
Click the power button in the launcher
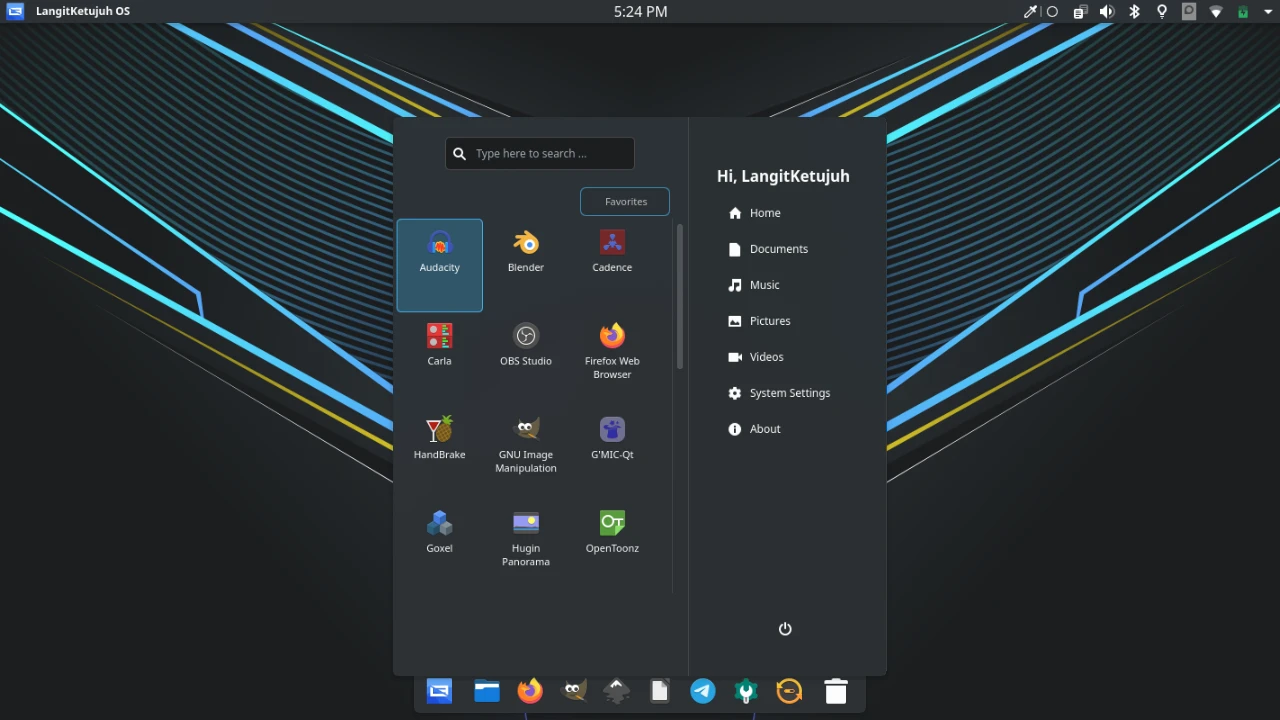tap(785, 629)
